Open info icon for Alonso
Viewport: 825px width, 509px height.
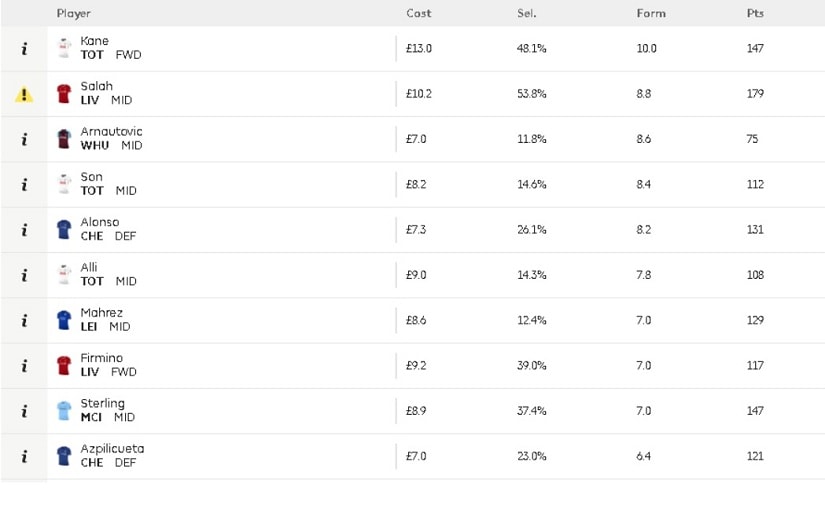coord(24,230)
